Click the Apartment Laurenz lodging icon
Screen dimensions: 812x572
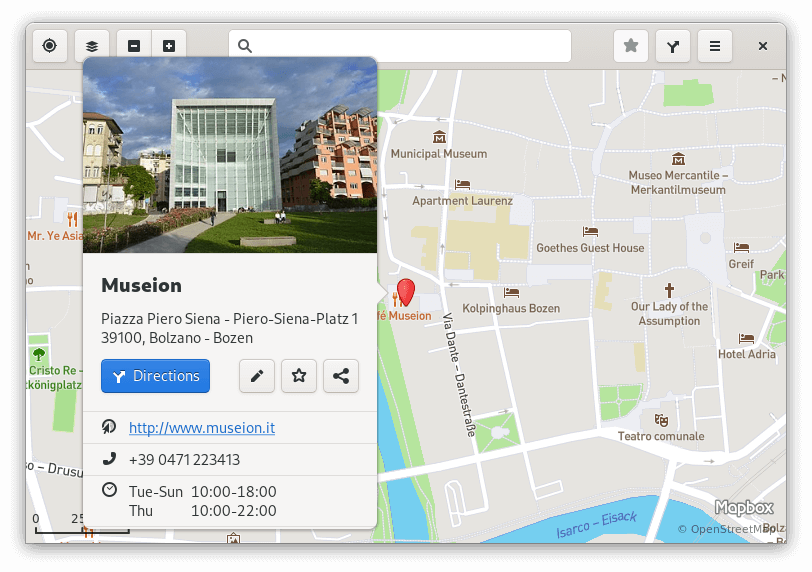click(x=462, y=184)
